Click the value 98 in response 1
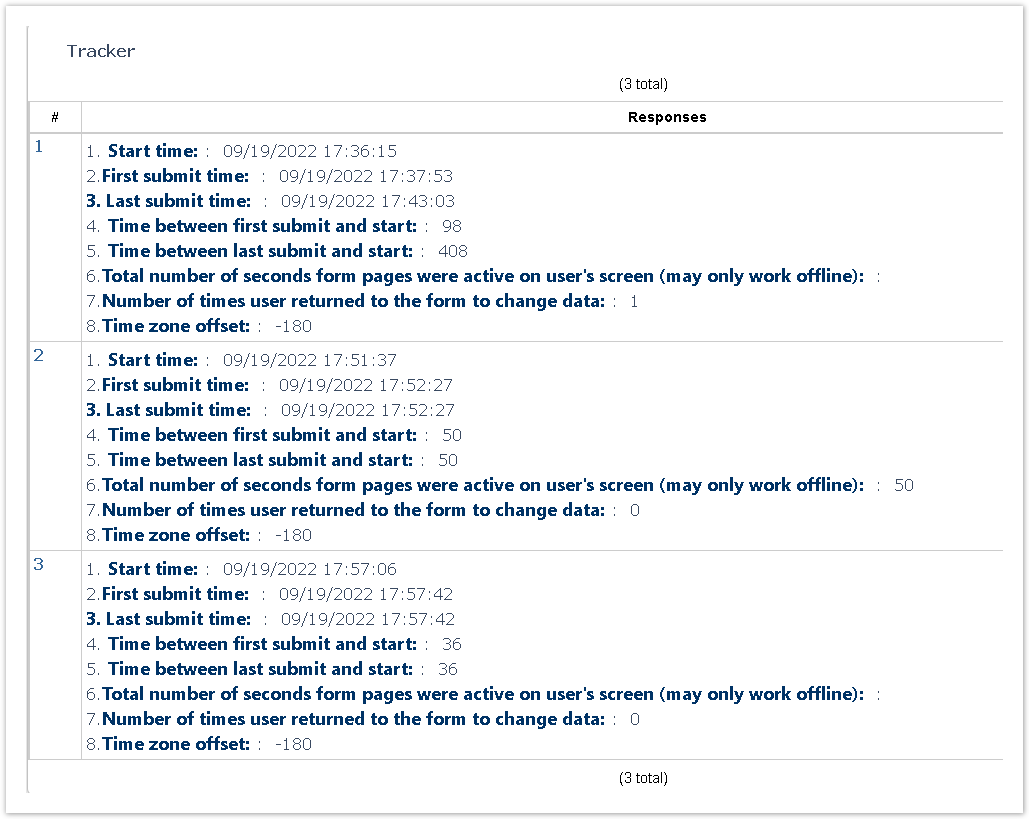Viewport: 1029px width, 819px height. pos(451,226)
